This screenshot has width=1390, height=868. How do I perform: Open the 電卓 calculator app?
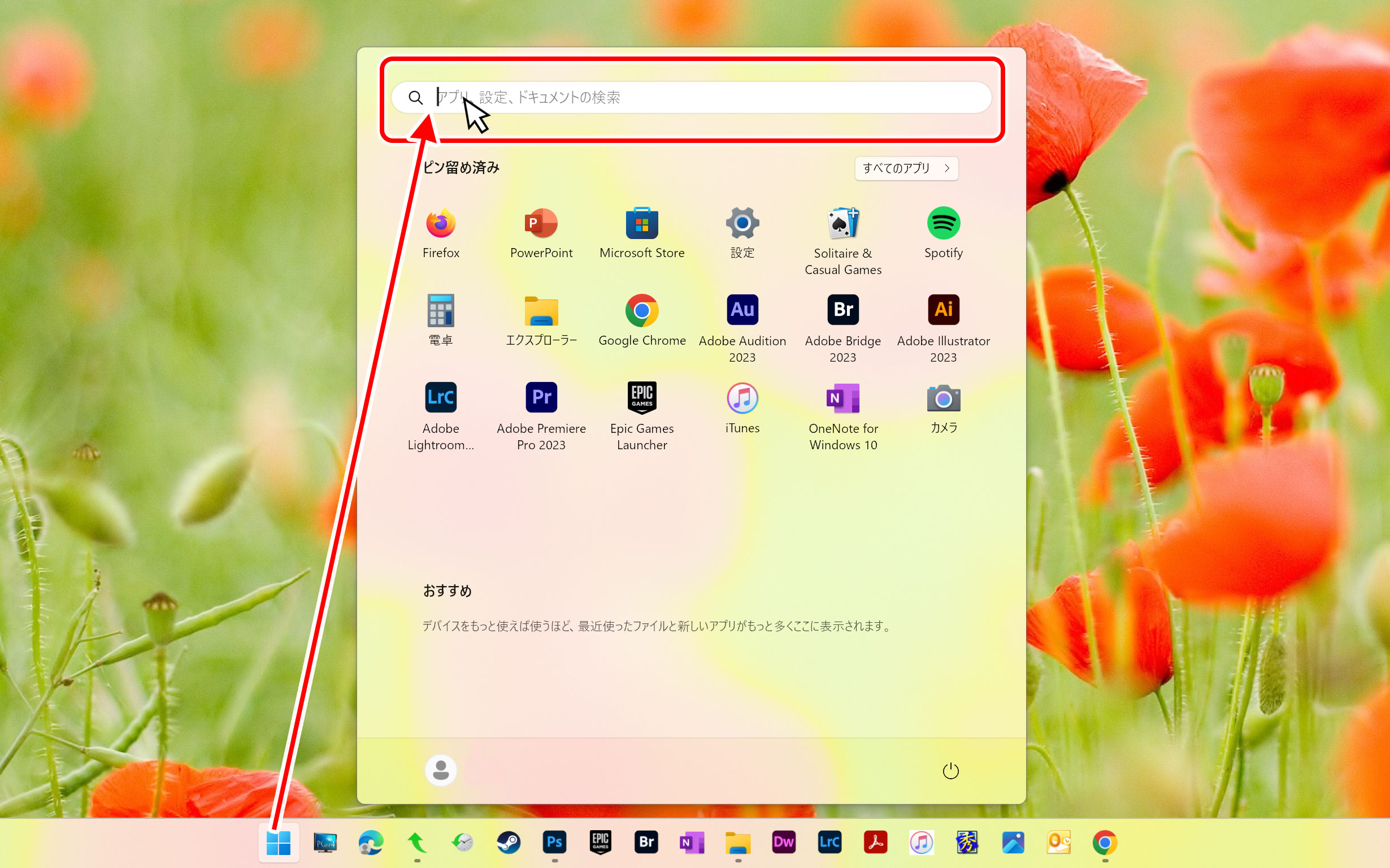click(x=441, y=320)
